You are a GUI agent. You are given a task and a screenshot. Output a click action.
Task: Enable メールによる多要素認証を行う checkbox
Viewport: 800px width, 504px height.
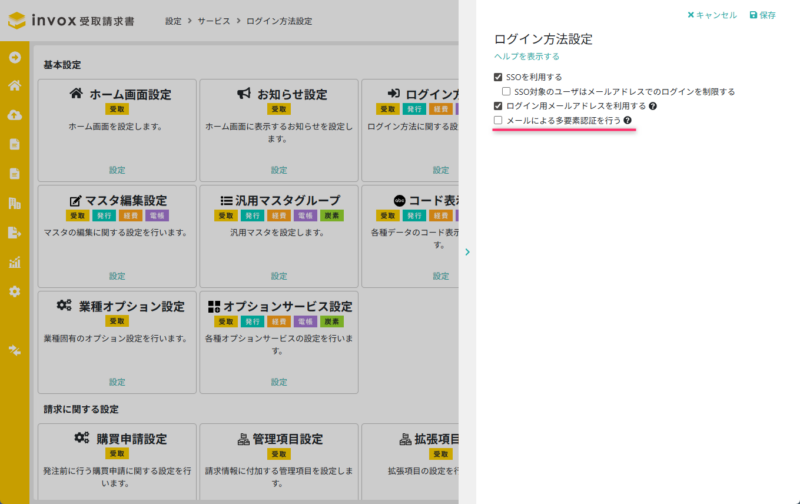498,120
